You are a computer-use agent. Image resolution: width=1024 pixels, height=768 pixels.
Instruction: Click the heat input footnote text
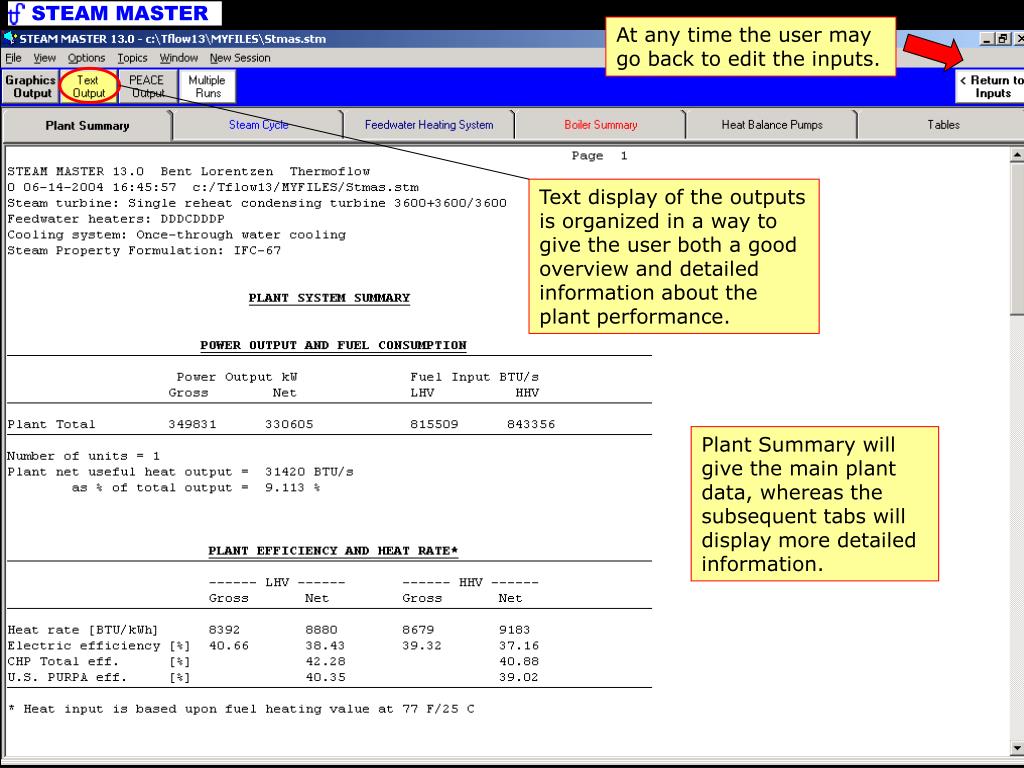pos(242,709)
